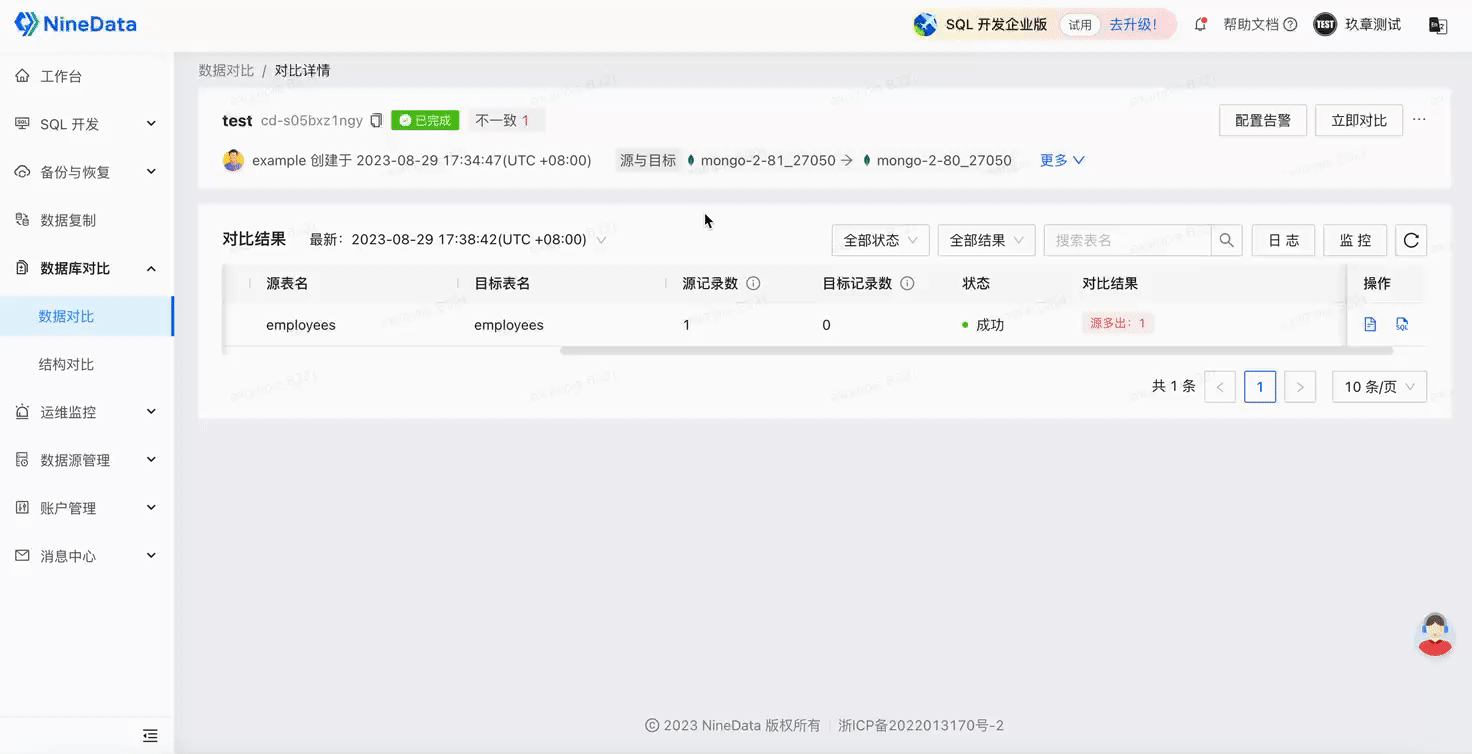This screenshot has width=1472, height=754.
Task: Click the search magnifier icon
Action: 1226,240
